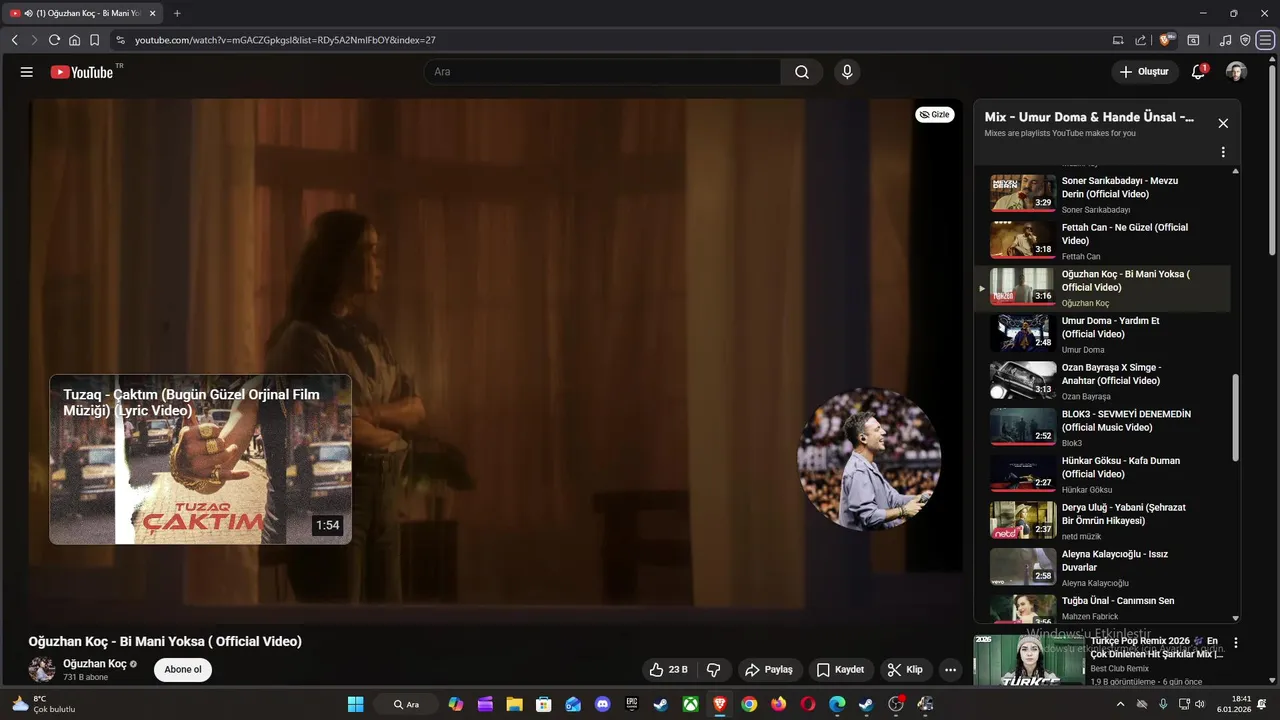Open options for Türkçe Pop Remix 2026
The width and height of the screenshot is (1280, 720).
pyautogui.click(x=1236, y=643)
